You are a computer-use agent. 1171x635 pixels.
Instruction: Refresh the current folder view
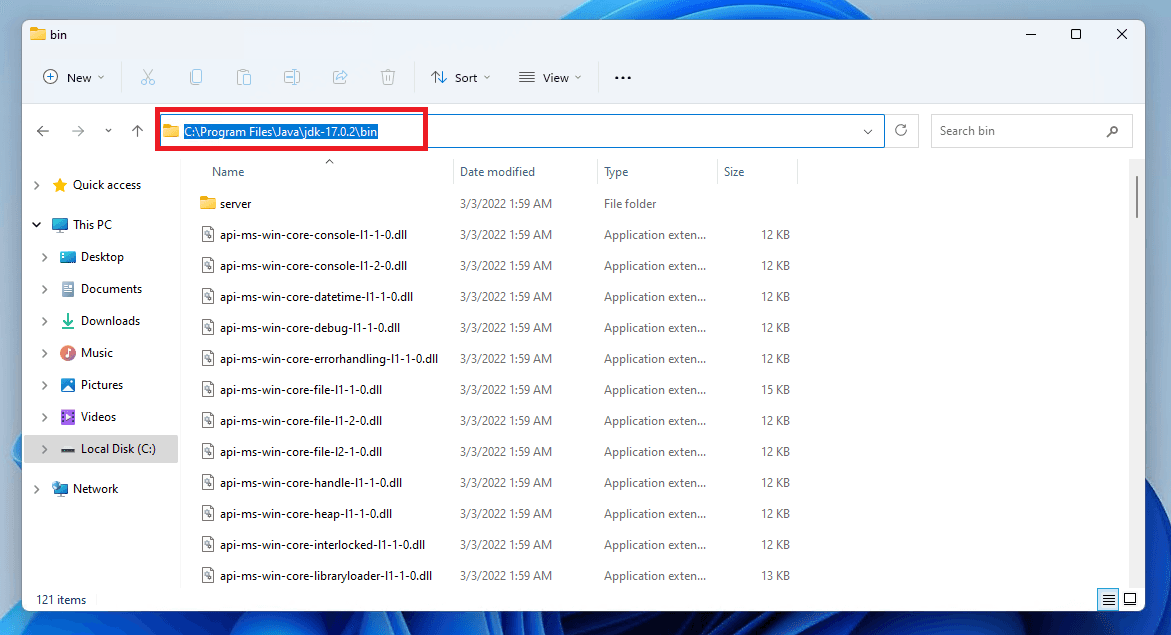click(x=901, y=131)
